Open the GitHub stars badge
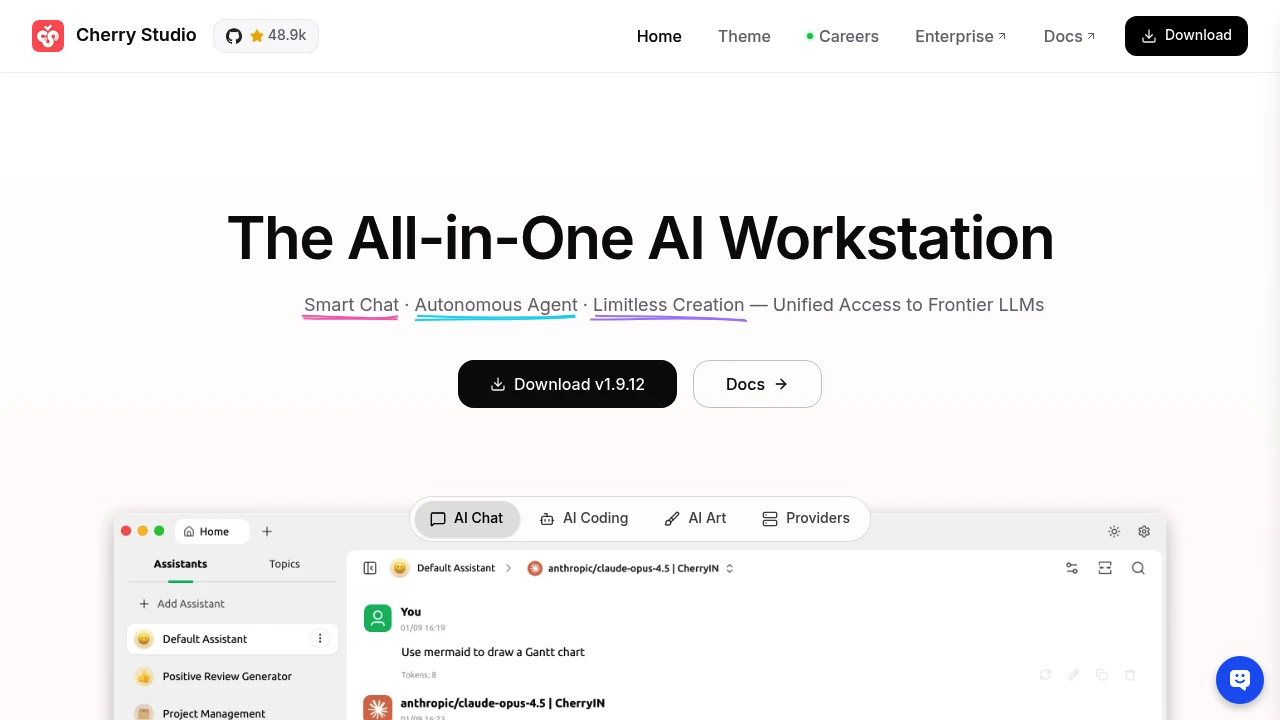 point(266,36)
